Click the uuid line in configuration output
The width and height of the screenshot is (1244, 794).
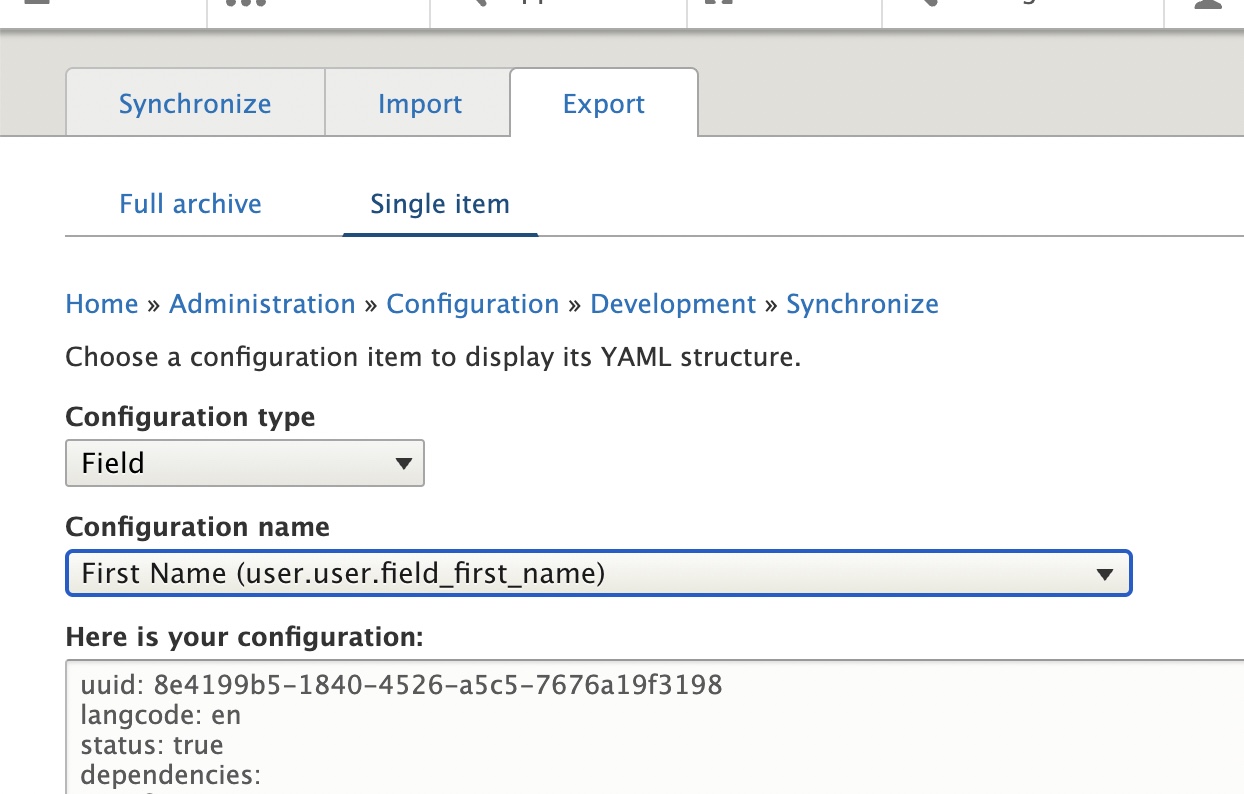click(x=401, y=686)
